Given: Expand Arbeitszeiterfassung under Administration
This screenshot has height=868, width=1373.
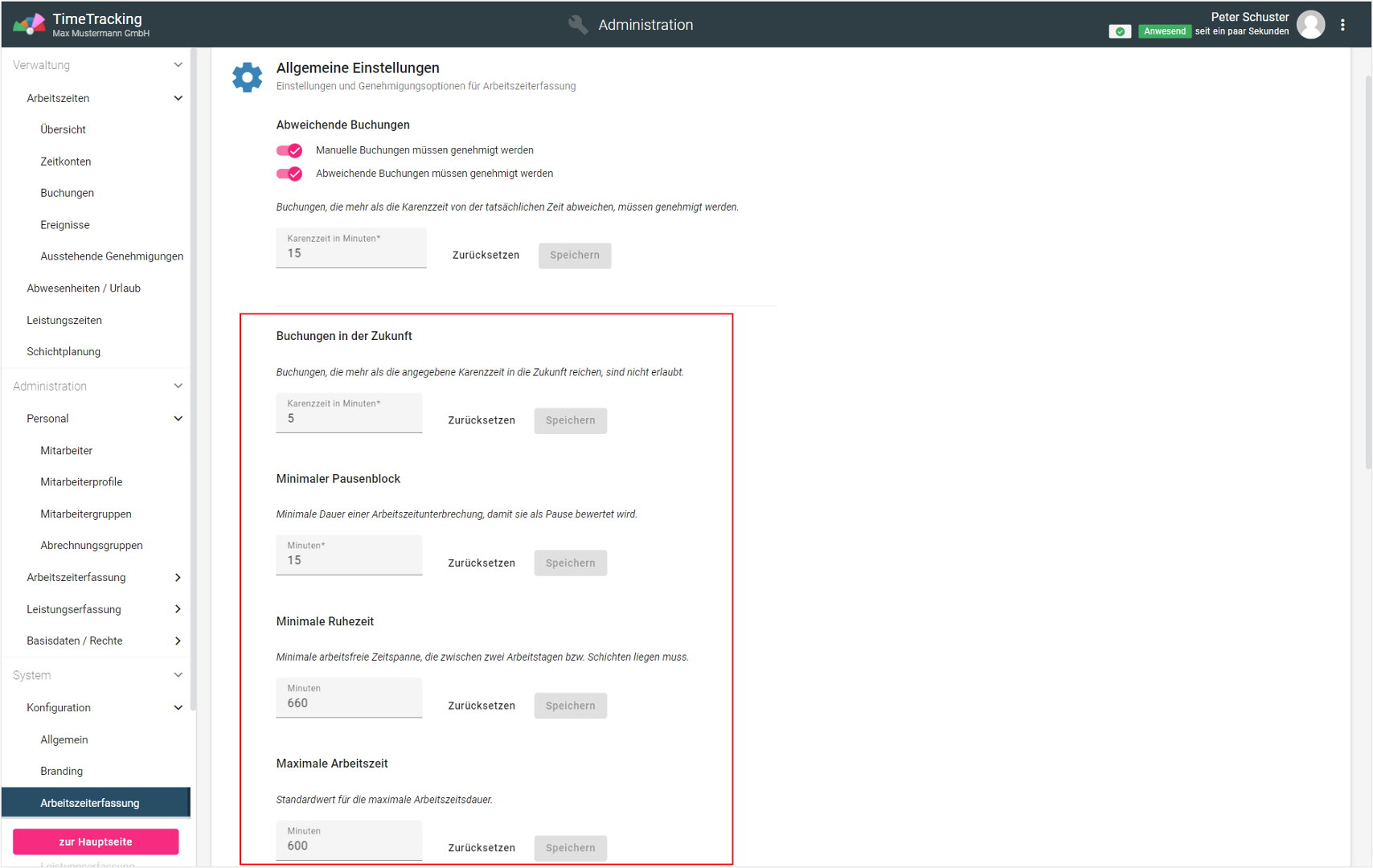Looking at the screenshot, I should pyautogui.click(x=178, y=578).
